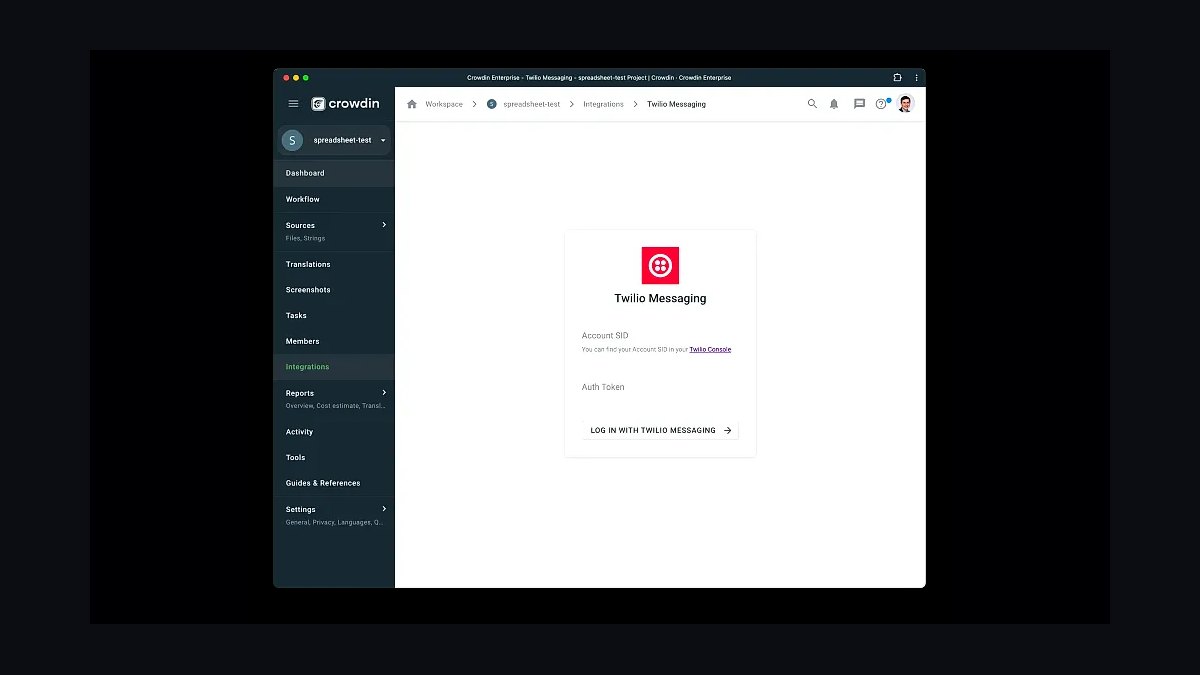Toggle the hamburger sidebar menu

[293, 104]
